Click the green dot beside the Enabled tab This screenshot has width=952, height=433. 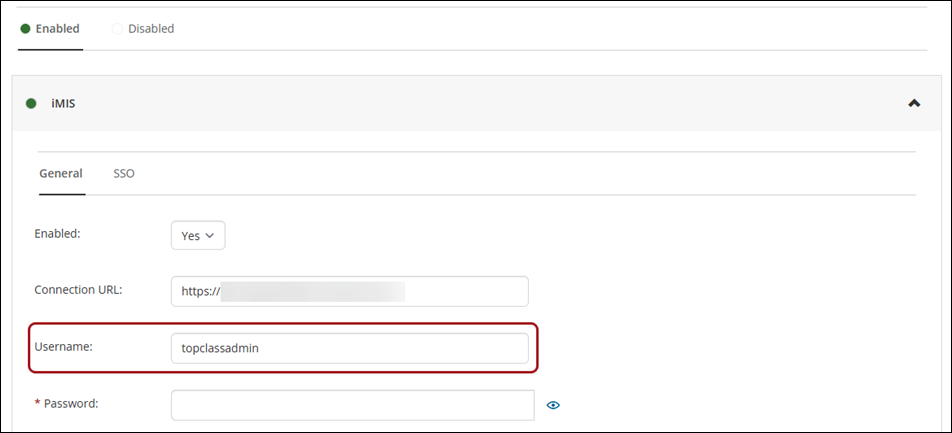tap(25, 29)
